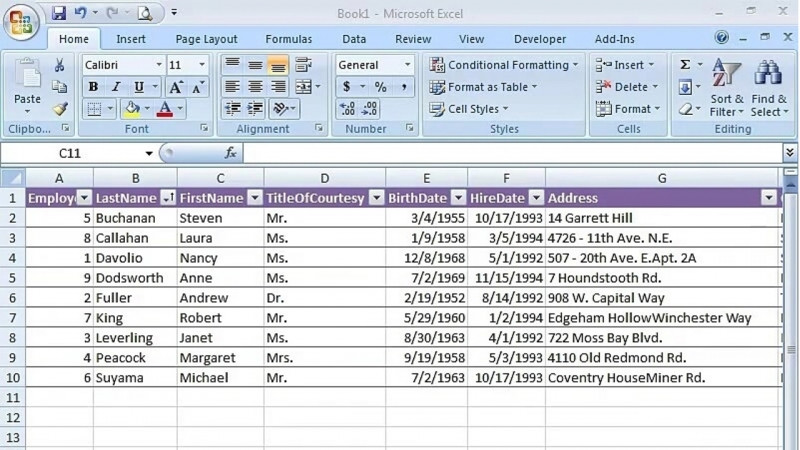The width and height of the screenshot is (800, 450).
Task: Click the Sort & Filter button
Action: click(727, 88)
